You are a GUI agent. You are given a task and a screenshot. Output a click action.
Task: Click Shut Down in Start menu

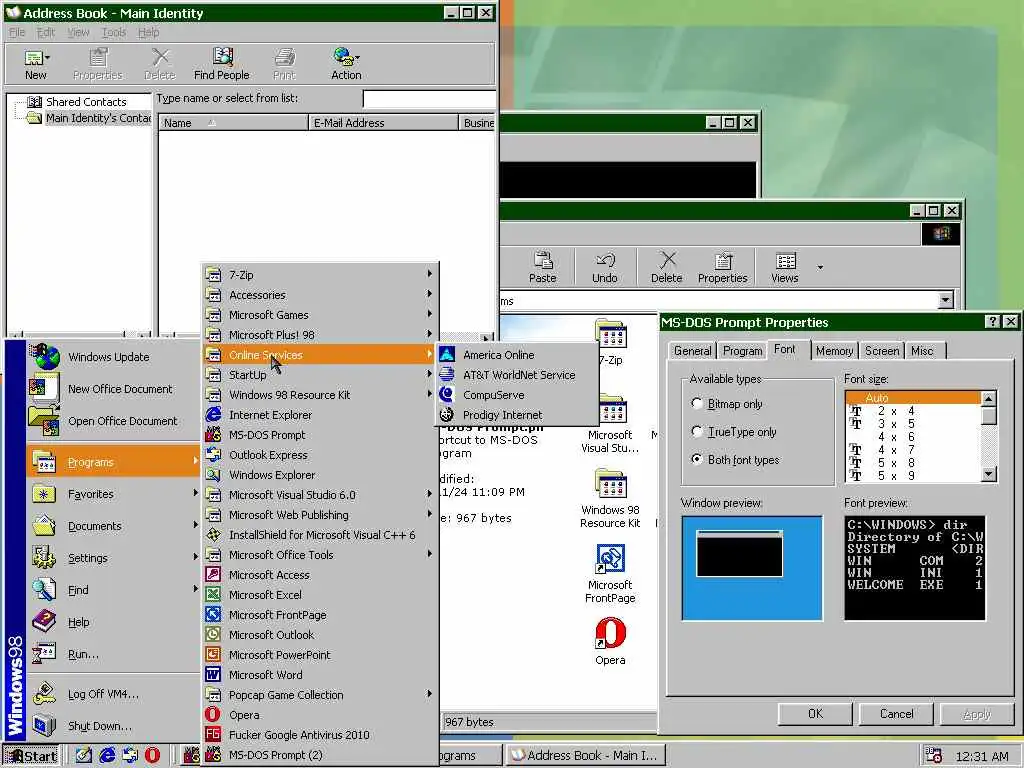(114, 726)
